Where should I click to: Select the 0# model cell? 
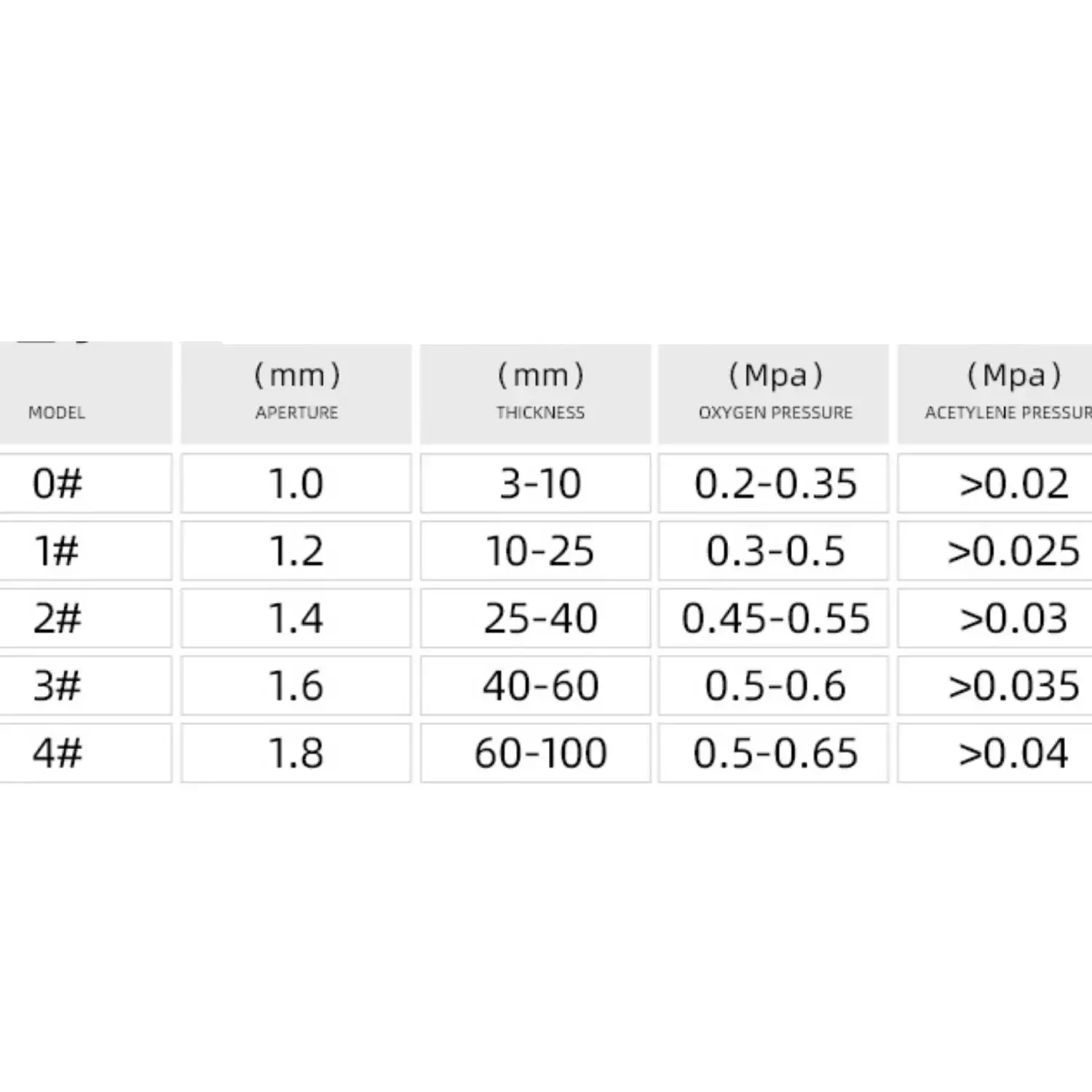point(58,483)
